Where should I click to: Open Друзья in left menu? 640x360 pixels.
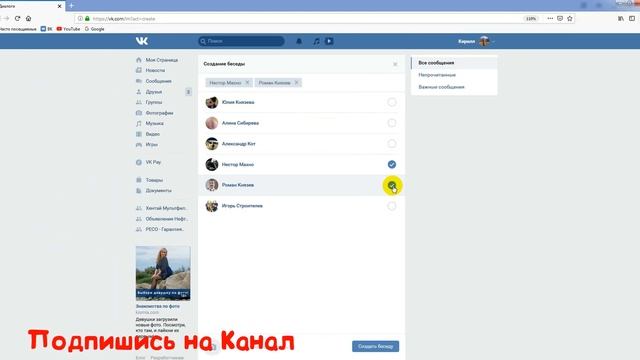pyautogui.click(x=149, y=92)
